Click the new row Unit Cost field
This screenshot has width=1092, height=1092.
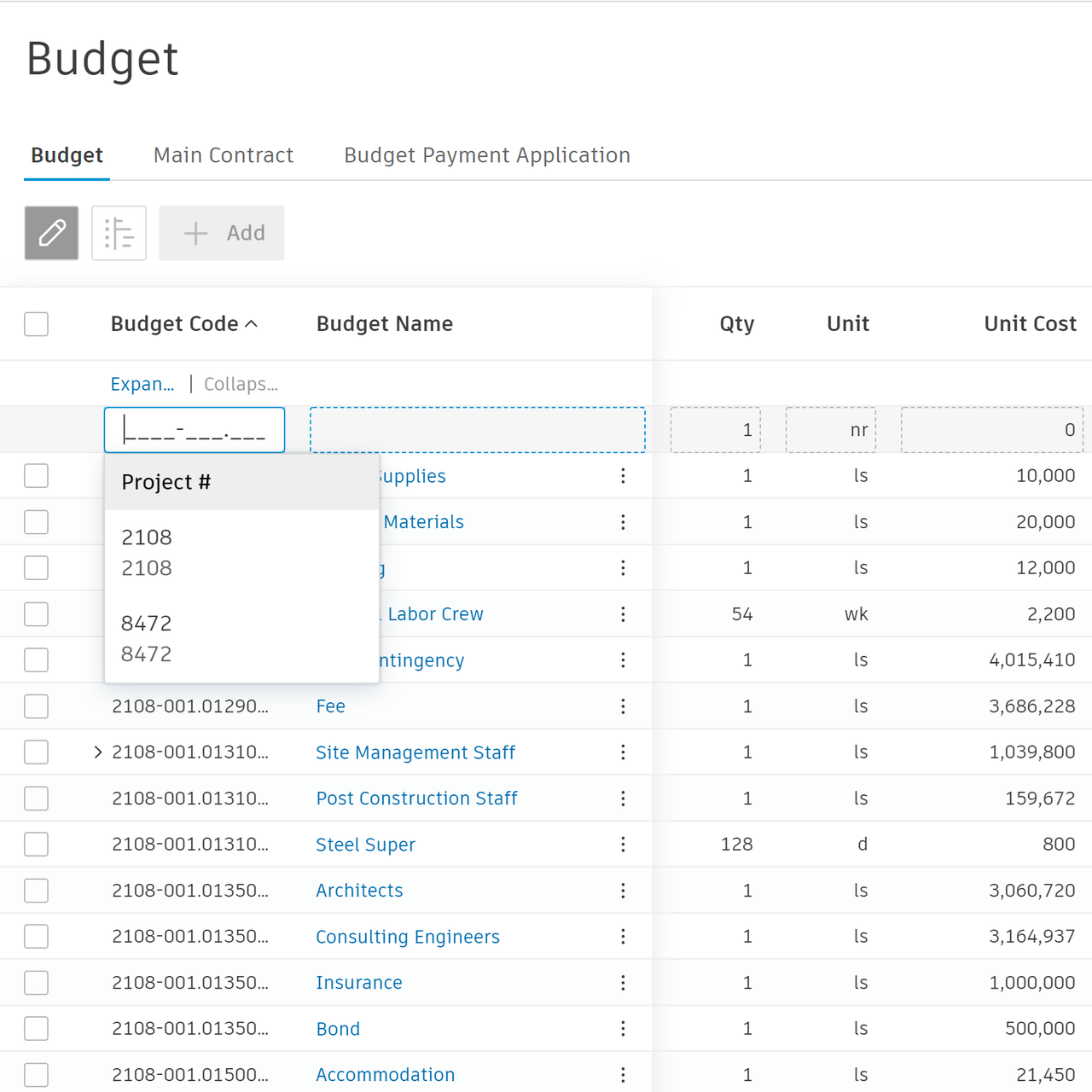coord(992,430)
